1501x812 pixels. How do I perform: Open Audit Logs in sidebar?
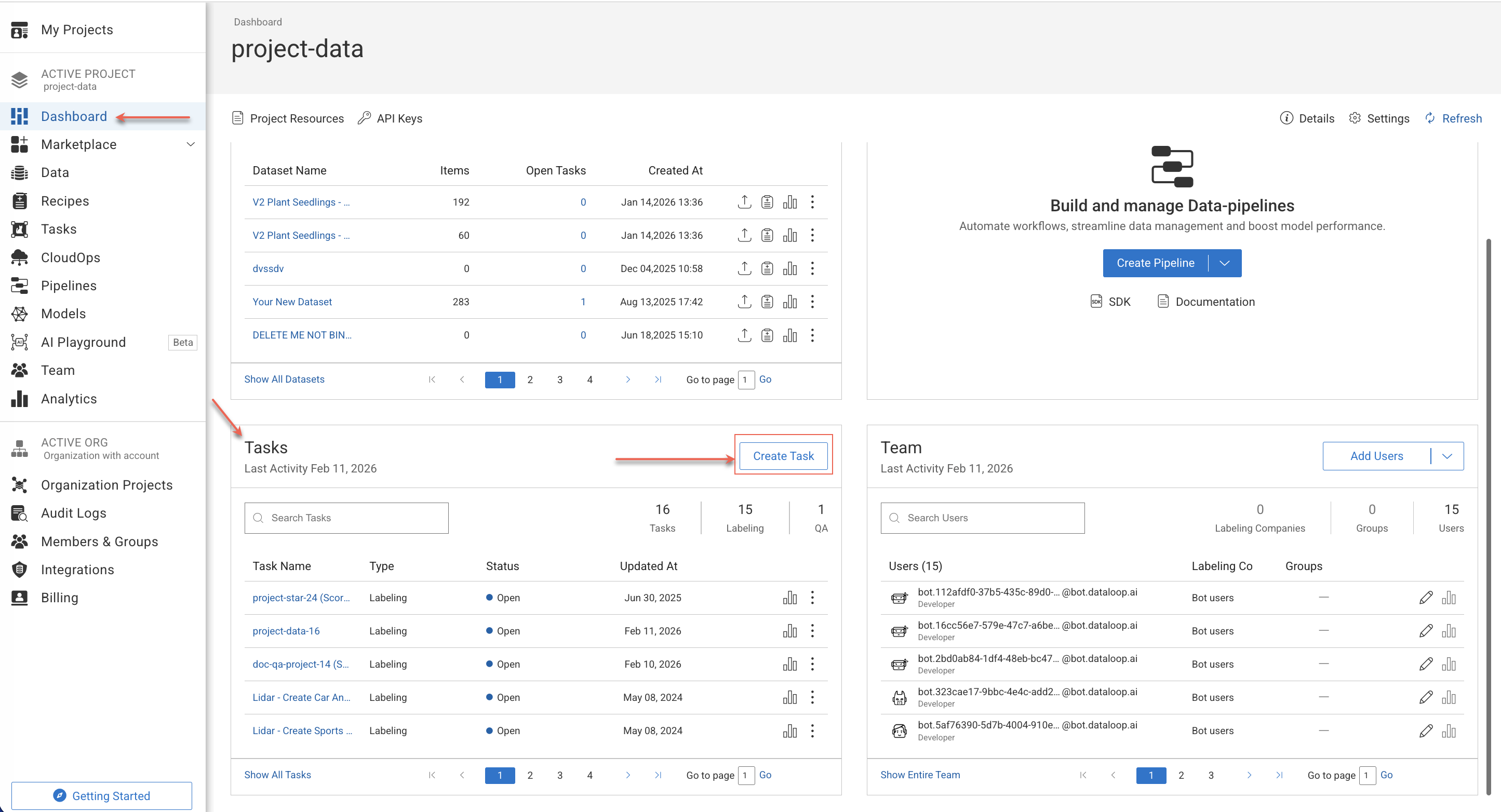102,513
